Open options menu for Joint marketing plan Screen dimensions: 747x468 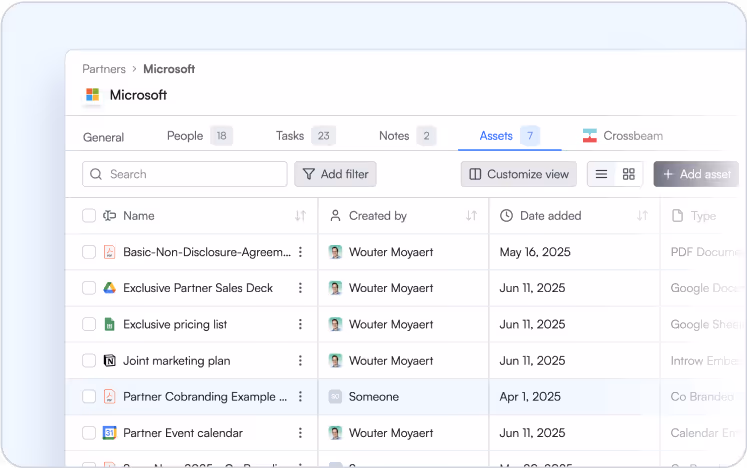click(300, 360)
